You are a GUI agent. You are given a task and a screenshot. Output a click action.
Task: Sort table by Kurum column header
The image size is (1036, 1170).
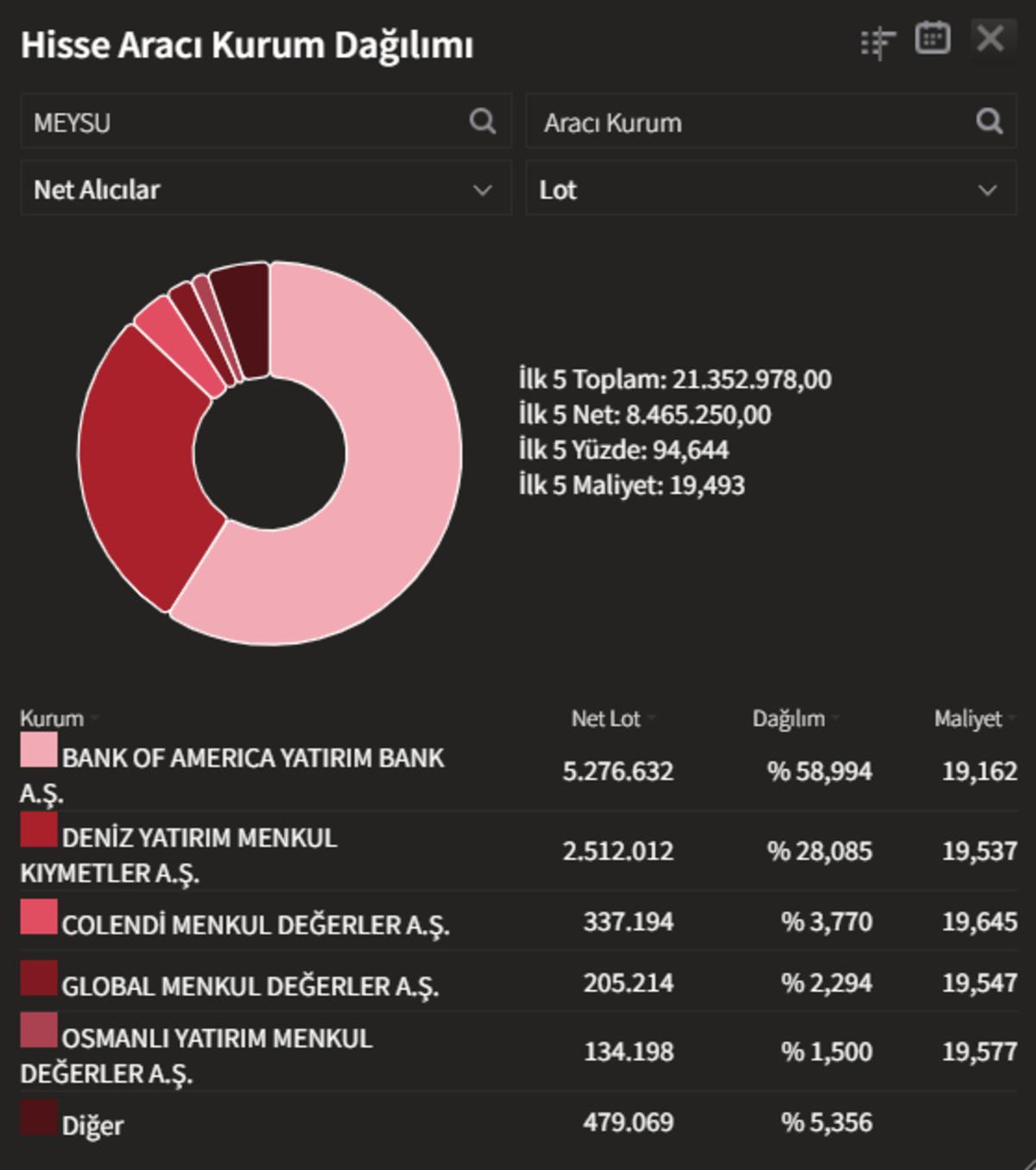click(52, 718)
